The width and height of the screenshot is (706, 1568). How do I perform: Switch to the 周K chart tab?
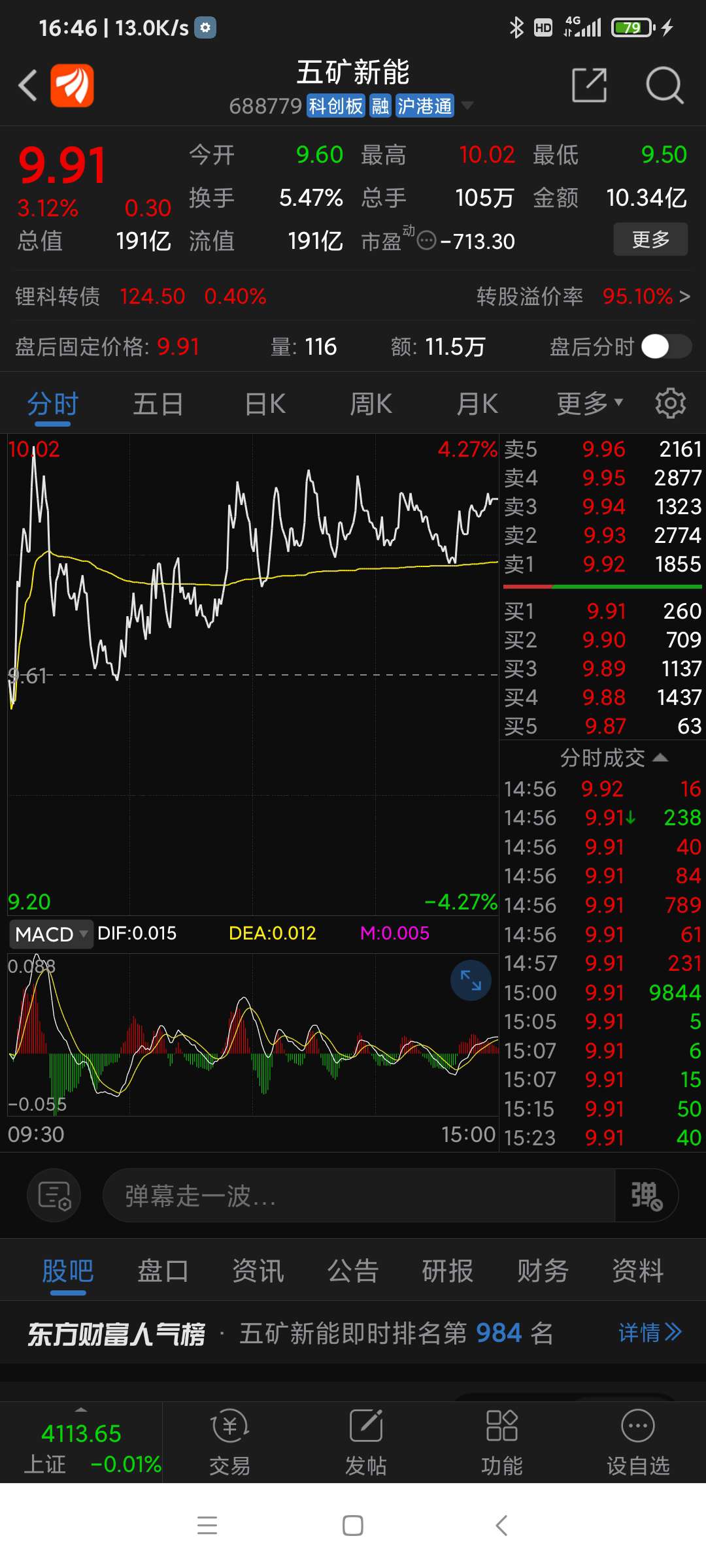(x=371, y=404)
